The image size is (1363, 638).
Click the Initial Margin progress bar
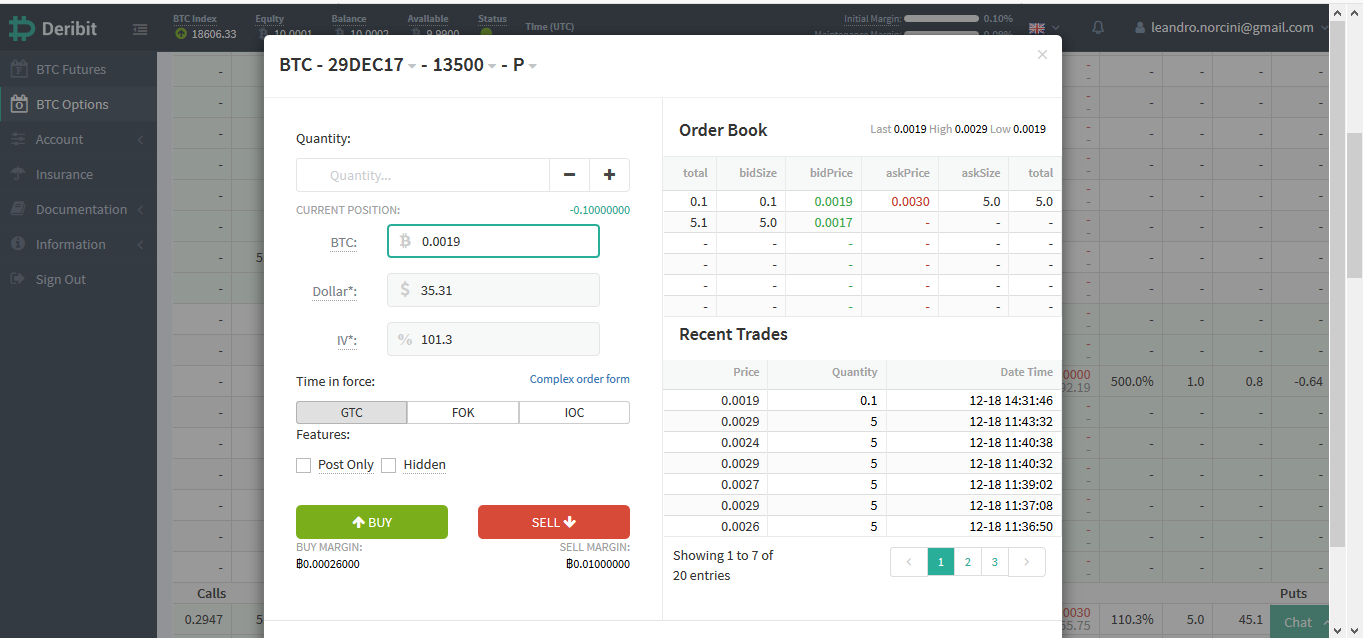pyautogui.click(x=942, y=18)
